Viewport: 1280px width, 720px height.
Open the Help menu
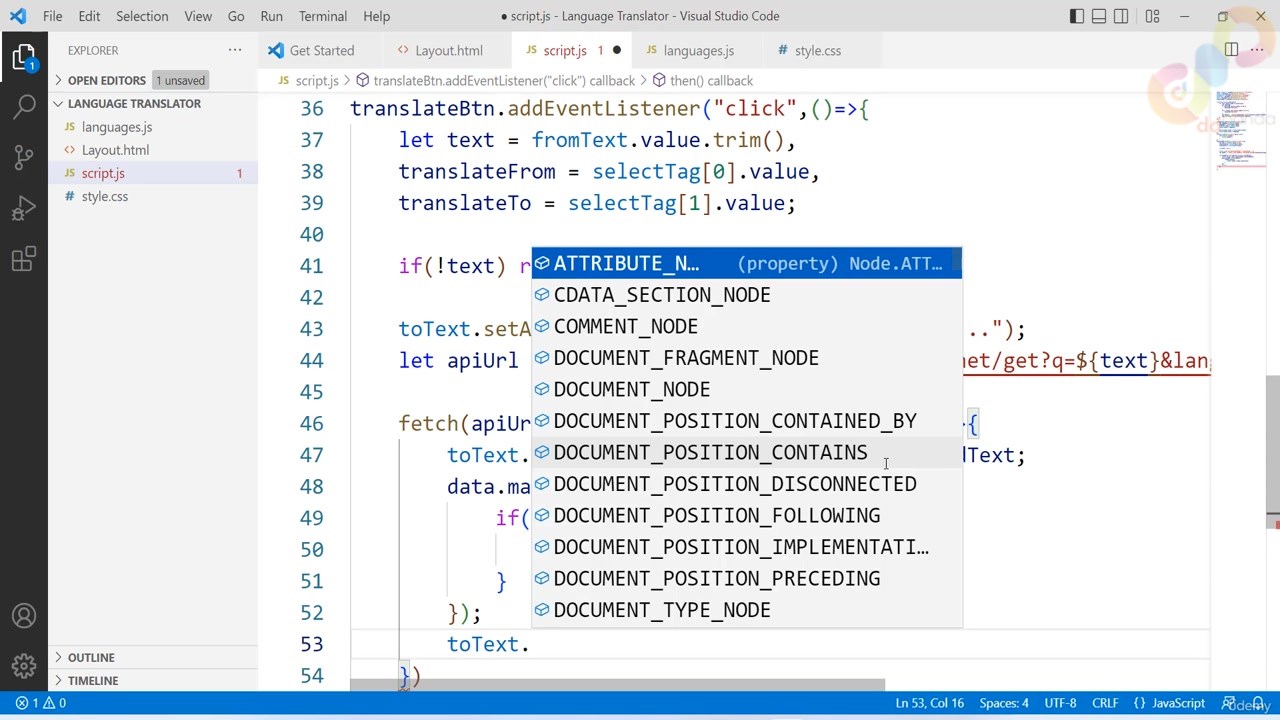(377, 16)
